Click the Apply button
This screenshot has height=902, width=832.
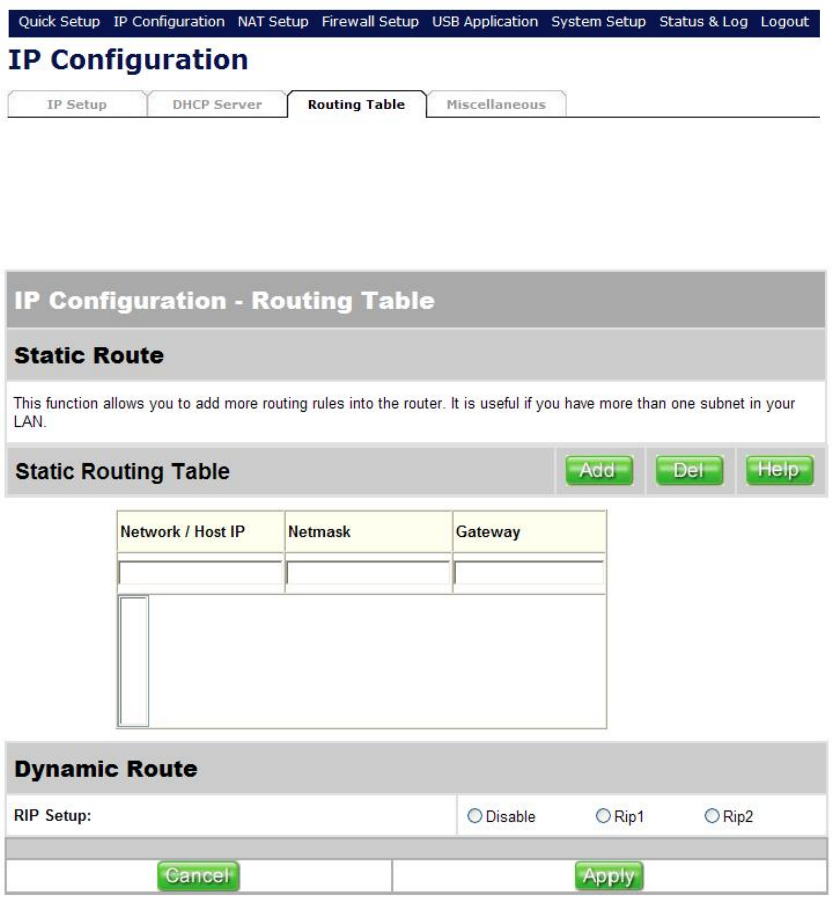click(x=609, y=876)
